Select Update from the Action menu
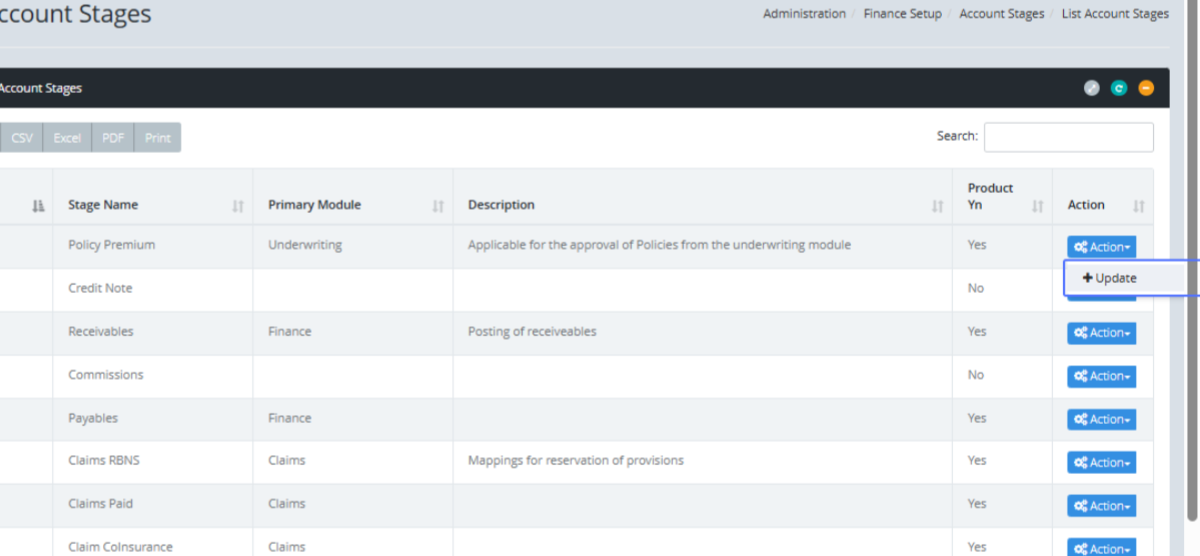The width and height of the screenshot is (1200, 556). (x=1110, y=278)
